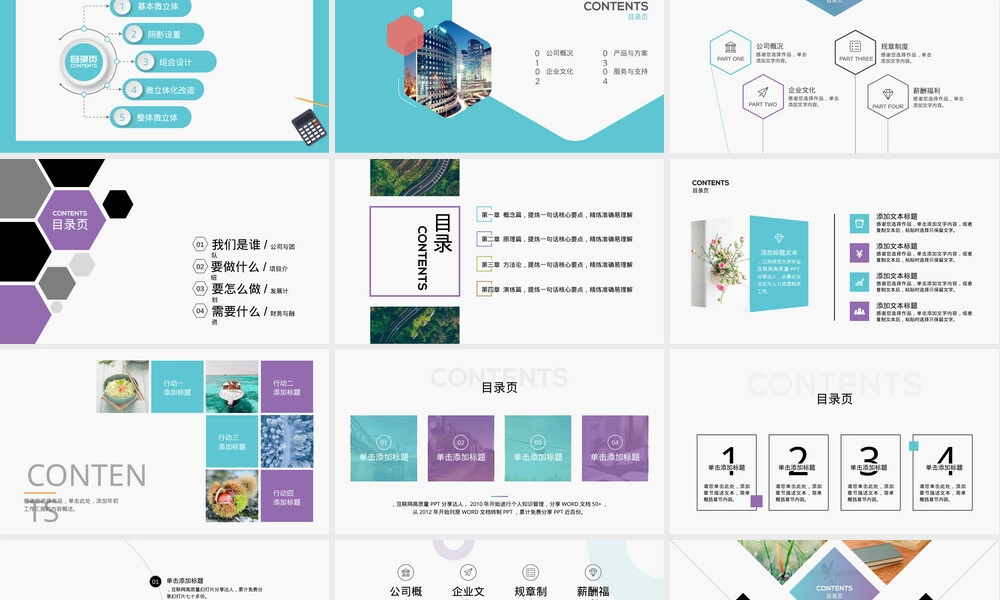Open the chestnut photo

click(x=232, y=496)
